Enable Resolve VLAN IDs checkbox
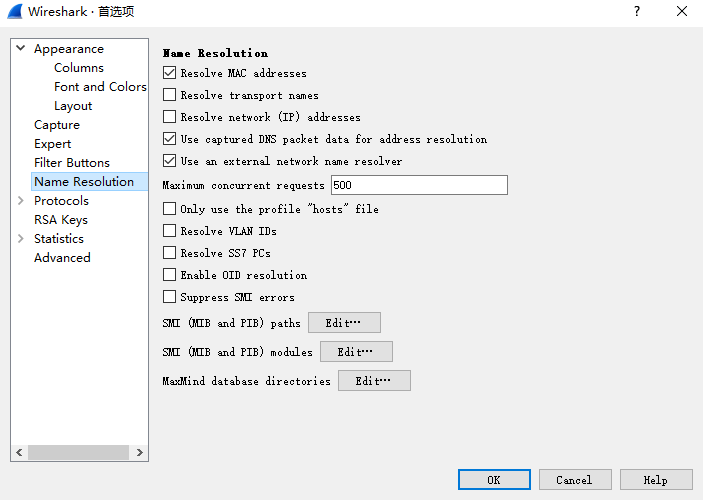This screenshot has width=703, height=500. (x=169, y=230)
